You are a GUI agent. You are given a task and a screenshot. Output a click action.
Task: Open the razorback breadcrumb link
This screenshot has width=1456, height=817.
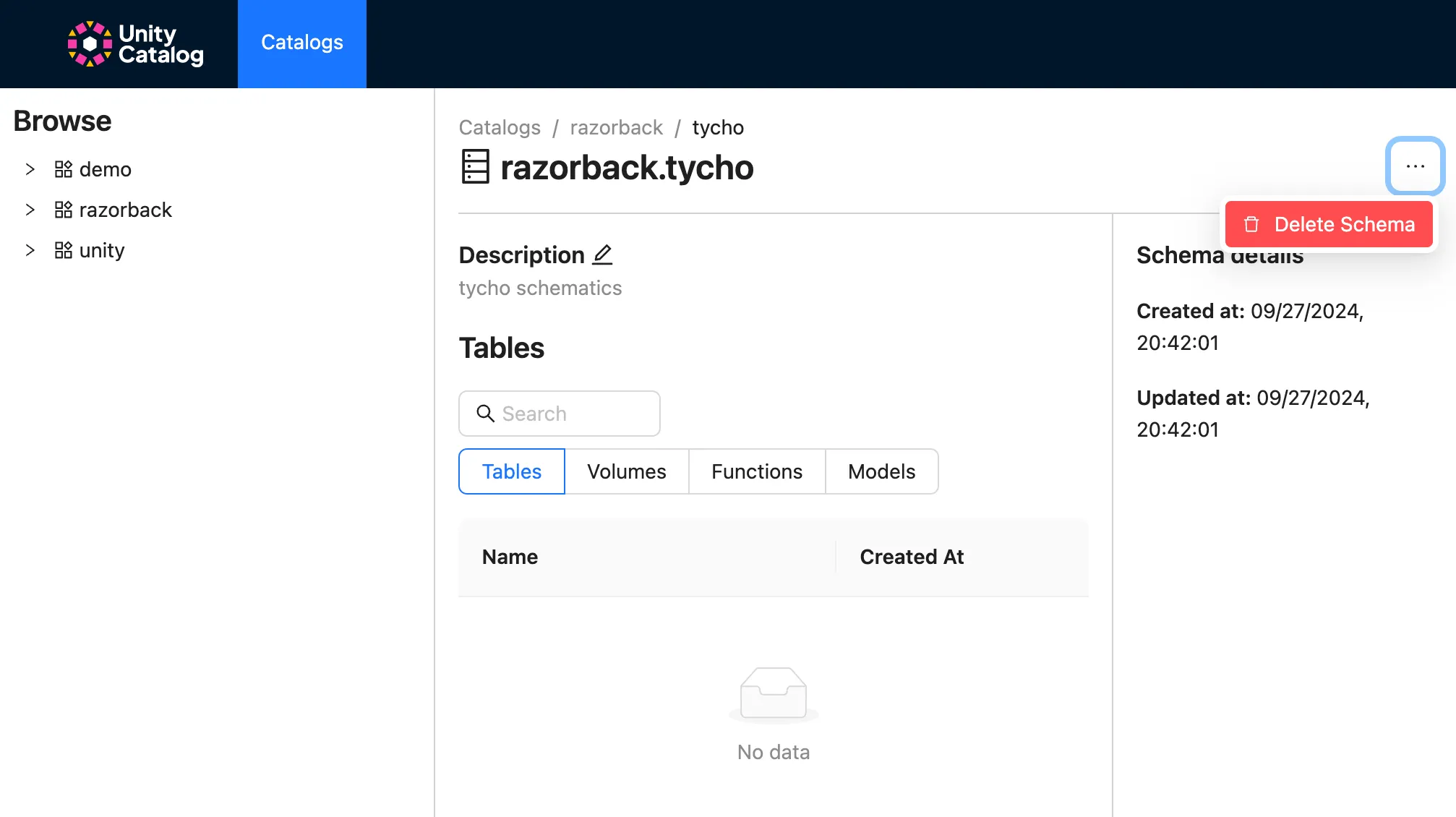[616, 127]
